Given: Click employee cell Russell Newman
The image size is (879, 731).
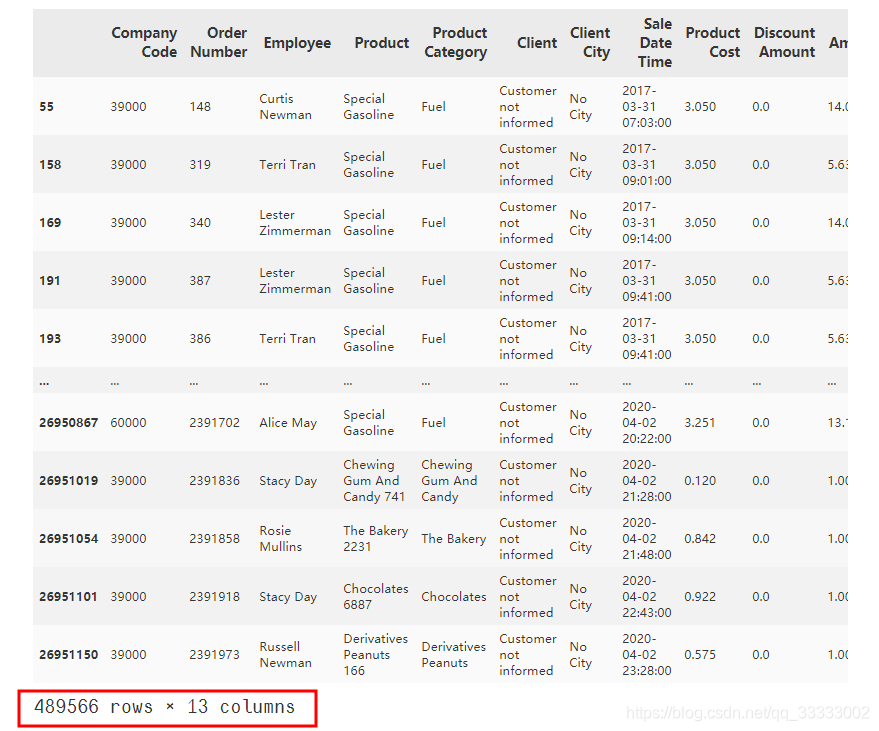Looking at the screenshot, I should 285,655.
